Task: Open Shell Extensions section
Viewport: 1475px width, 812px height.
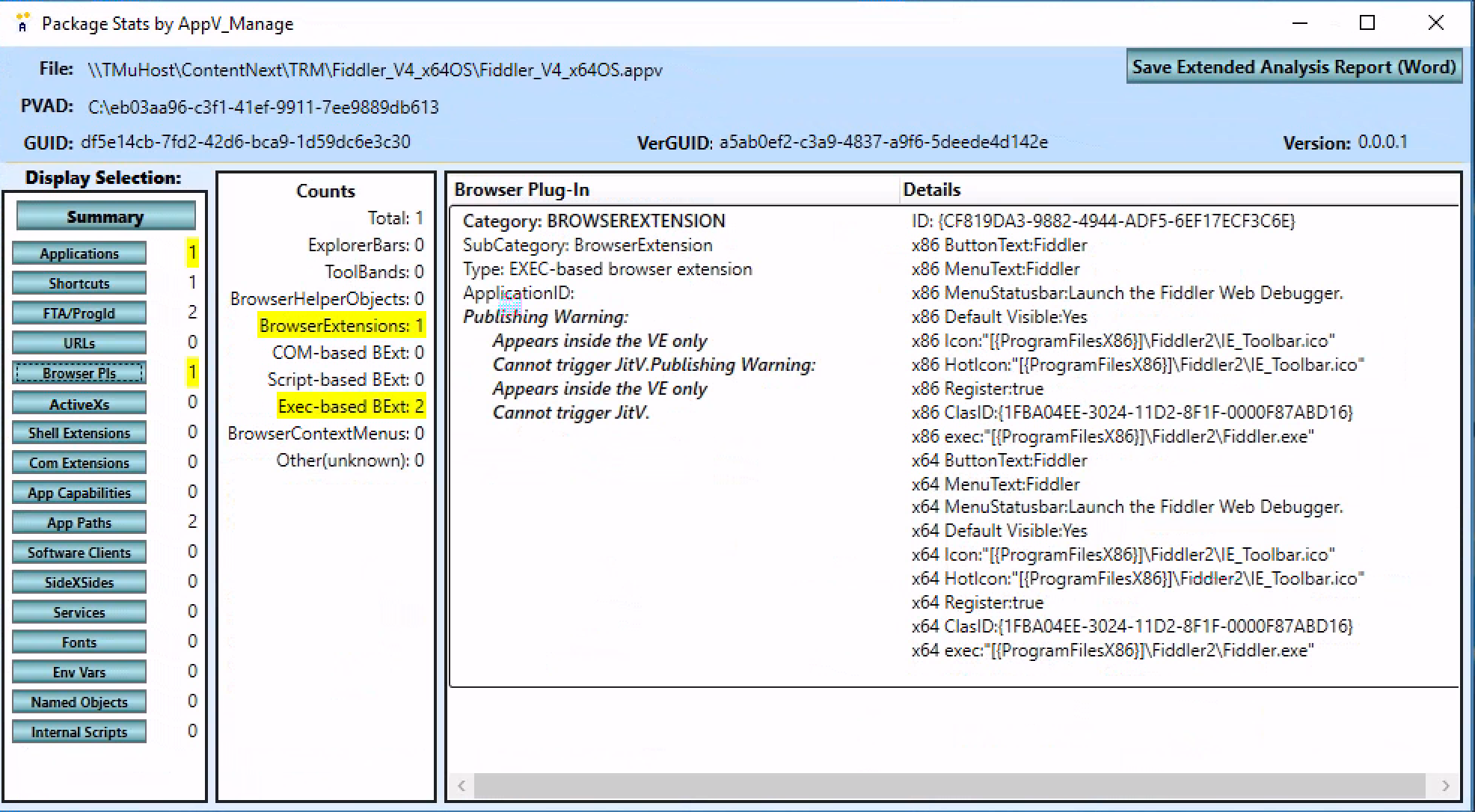Action: pyautogui.click(x=79, y=433)
